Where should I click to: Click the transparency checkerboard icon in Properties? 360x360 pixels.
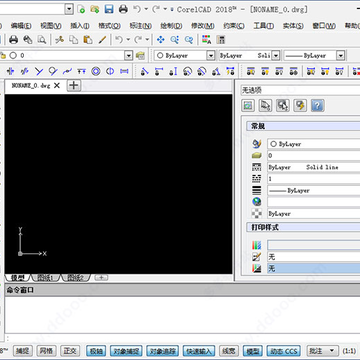click(x=257, y=213)
